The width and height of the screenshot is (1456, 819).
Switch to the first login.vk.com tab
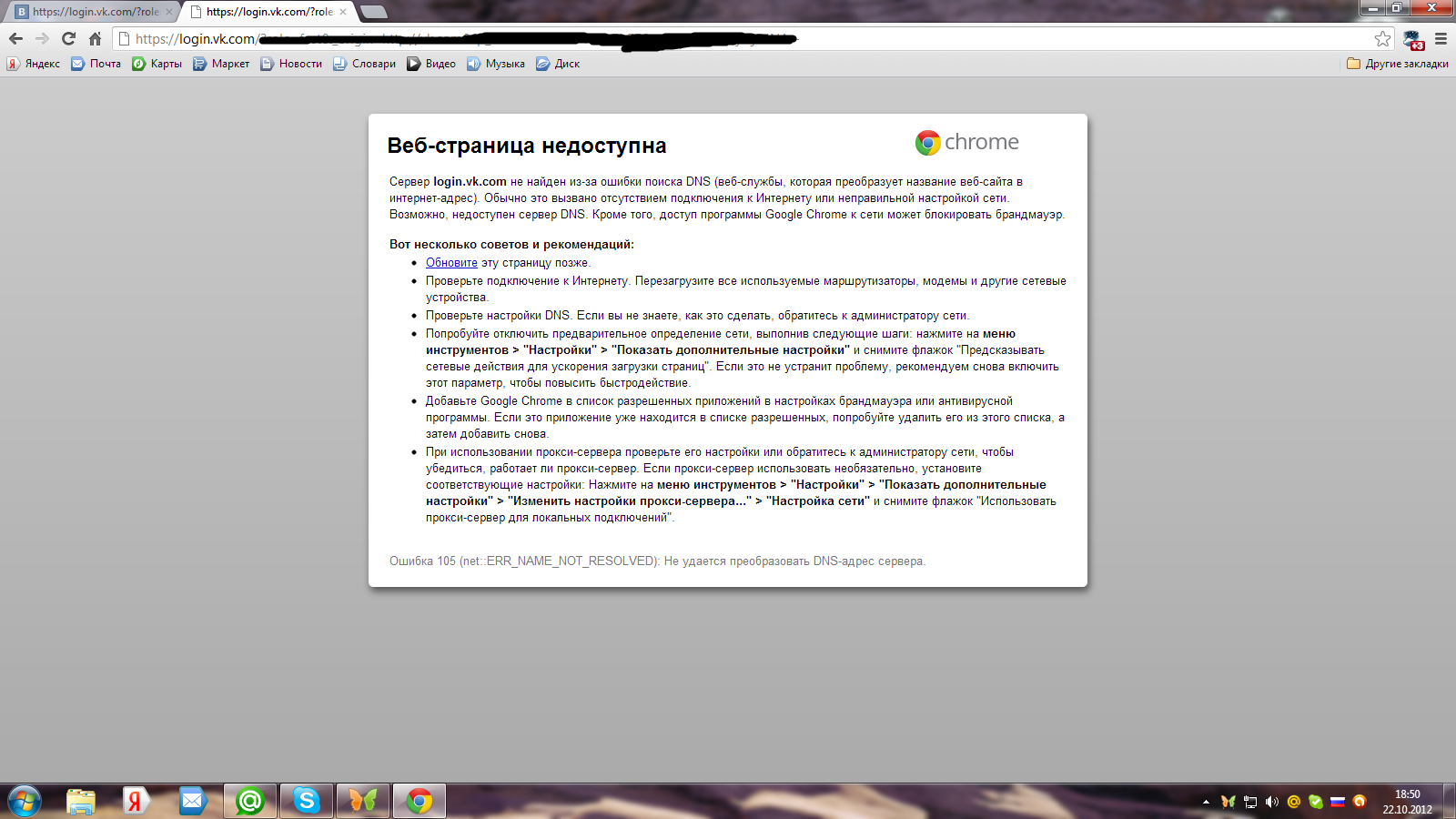pyautogui.click(x=89, y=12)
